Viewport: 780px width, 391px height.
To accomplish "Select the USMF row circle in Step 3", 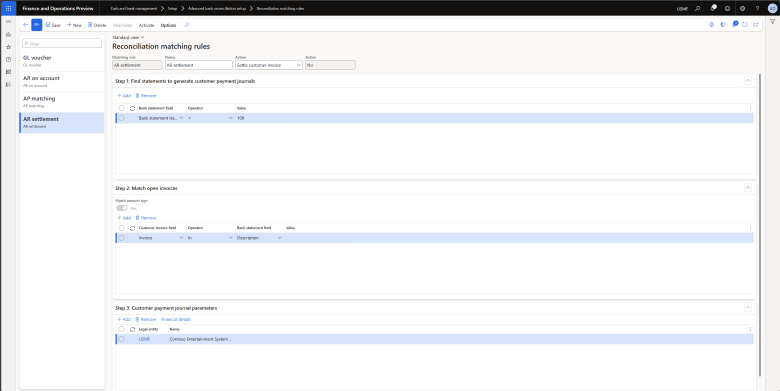I will [121, 339].
